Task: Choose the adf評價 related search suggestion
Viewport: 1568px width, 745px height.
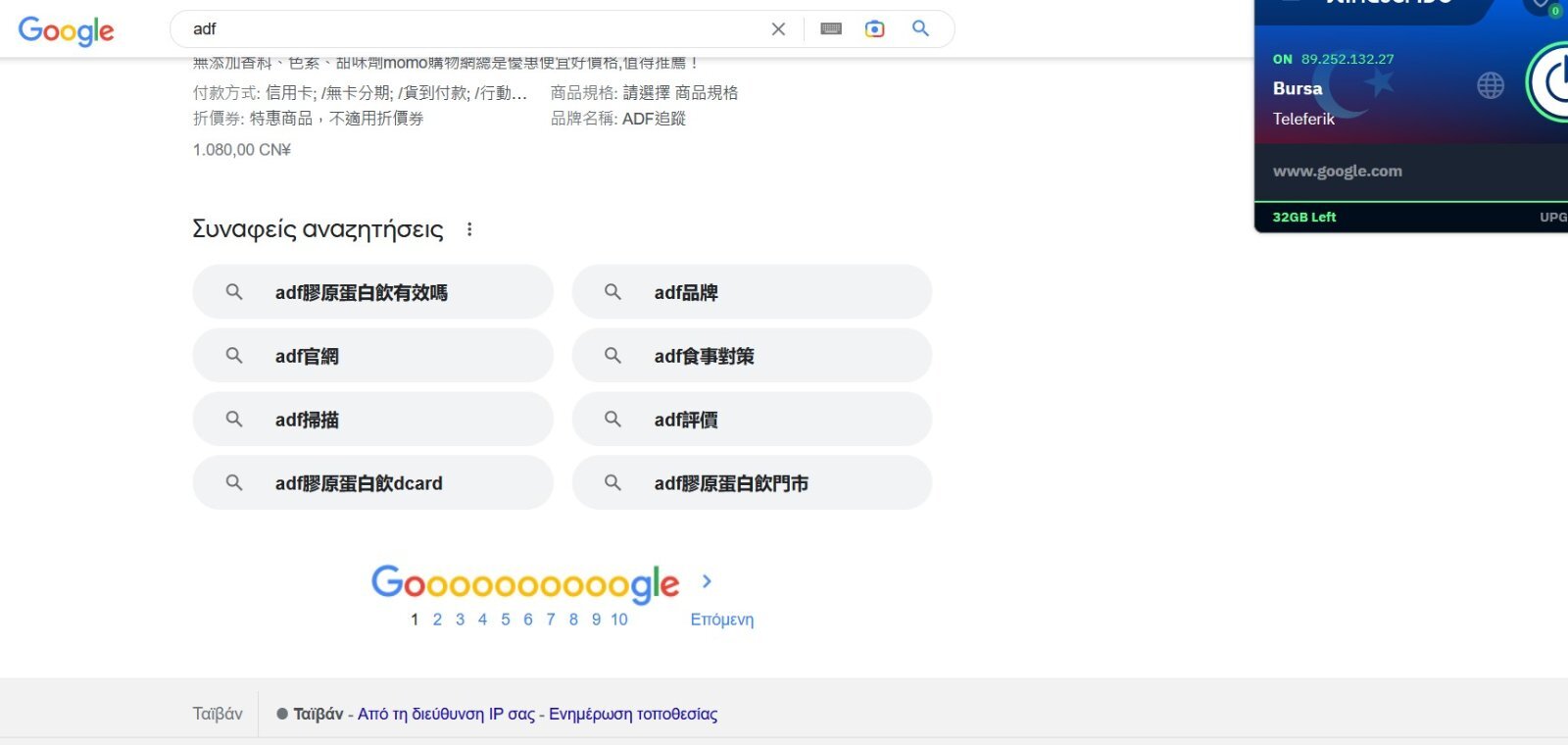Action: 752,420
